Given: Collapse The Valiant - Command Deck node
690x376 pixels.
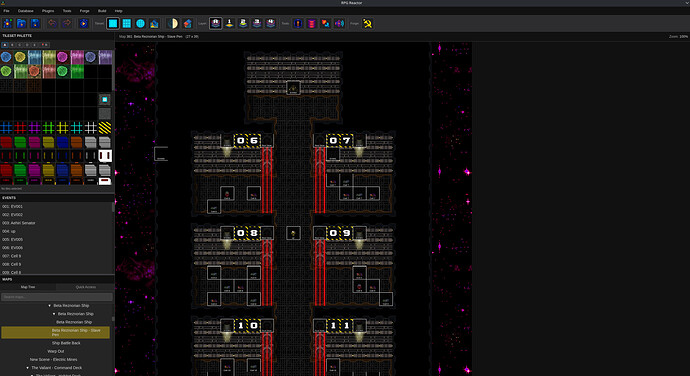Looking at the screenshot, I should 28,368.
